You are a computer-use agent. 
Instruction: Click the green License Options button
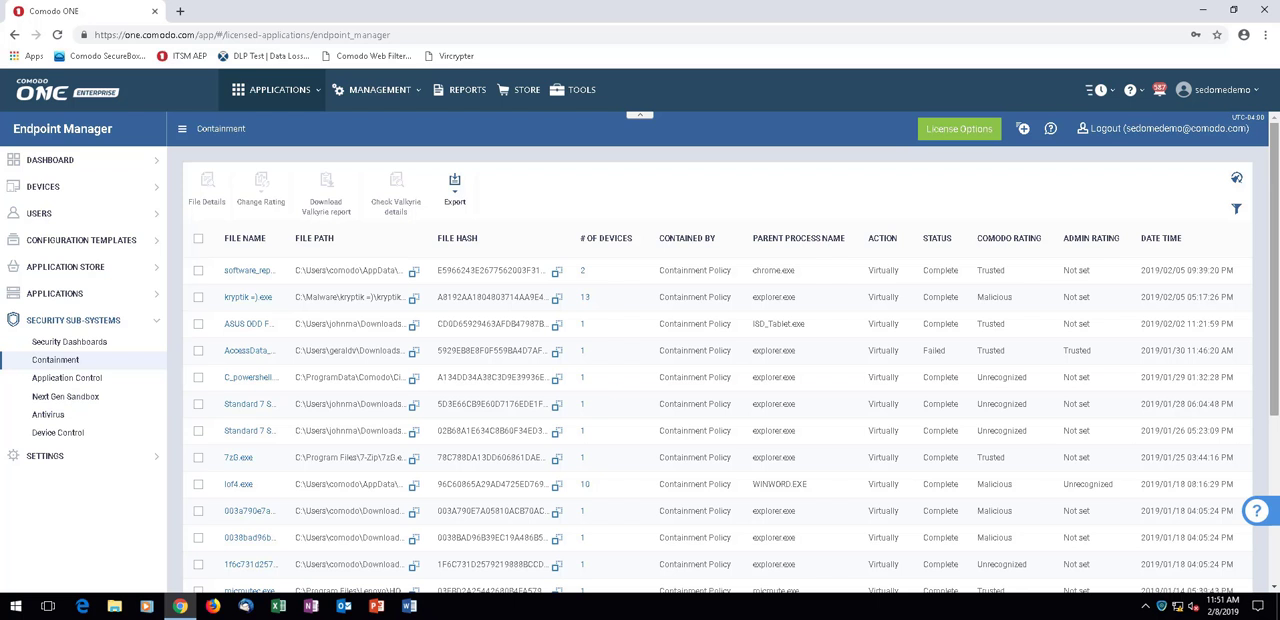tap(959, 129)
